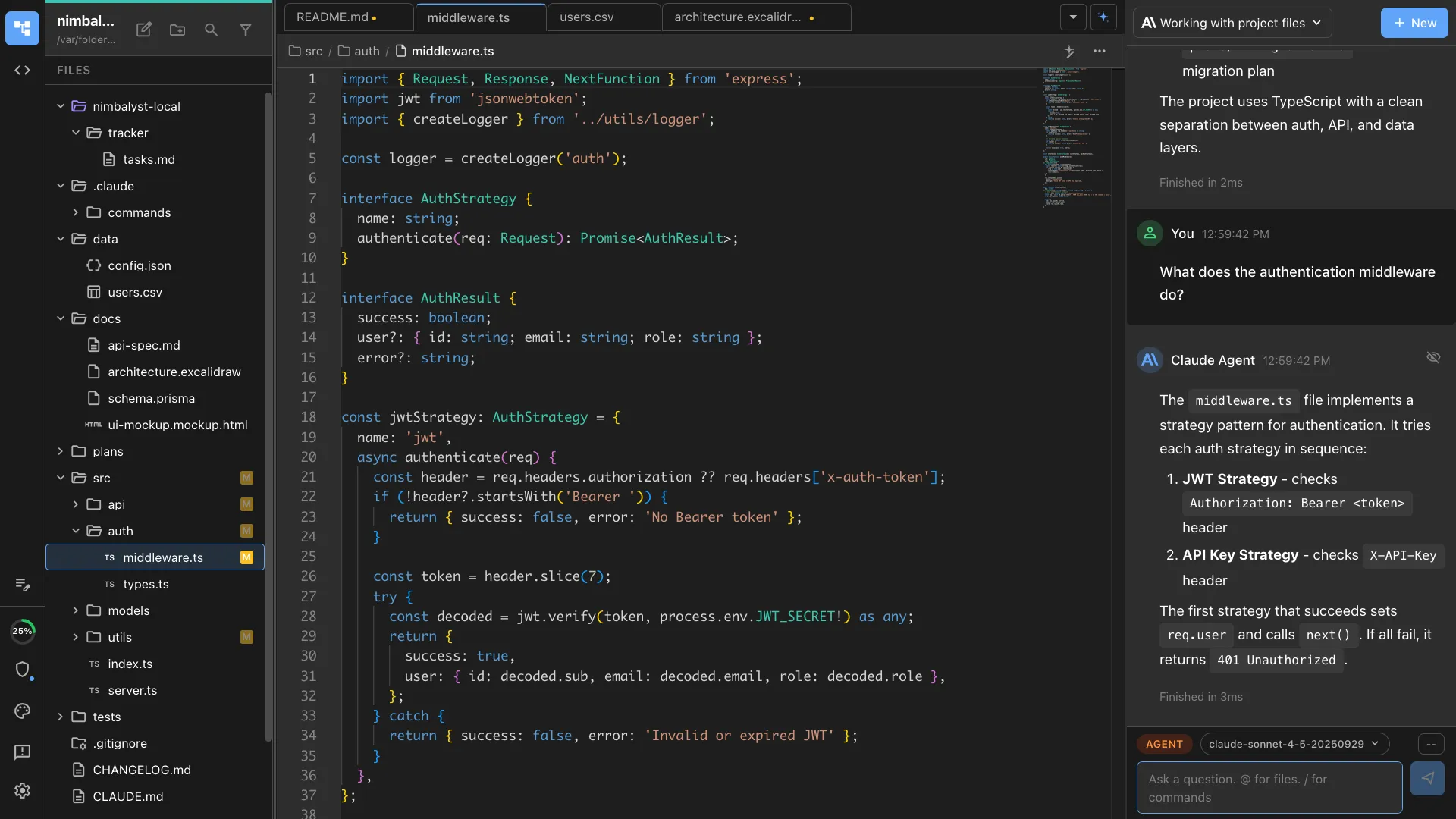This screenshot has height=819, width=1456.
Task: Open the code view icon in the left rail
Action: point(22,71)
